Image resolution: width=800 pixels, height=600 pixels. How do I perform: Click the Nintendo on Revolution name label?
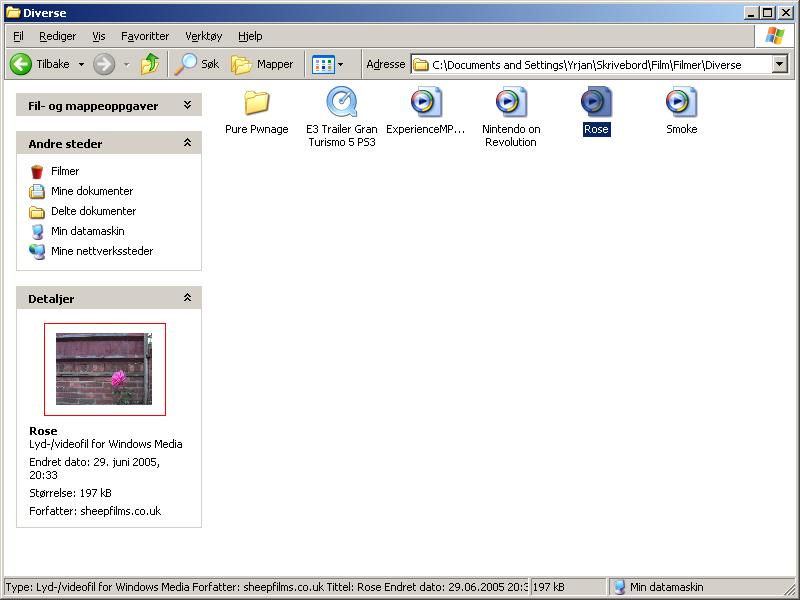pos(511,135)
